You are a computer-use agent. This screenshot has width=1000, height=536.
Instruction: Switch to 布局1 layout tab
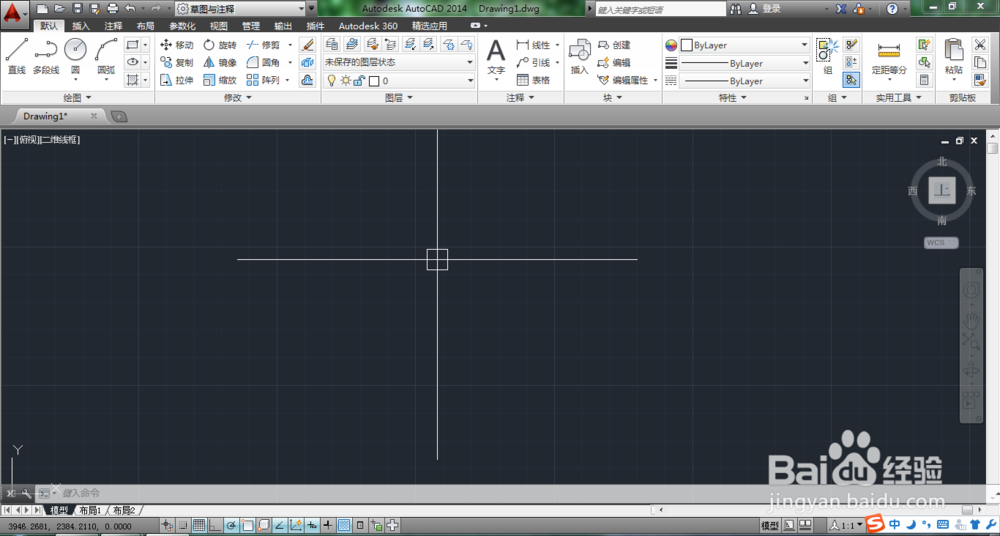[91, 510]
